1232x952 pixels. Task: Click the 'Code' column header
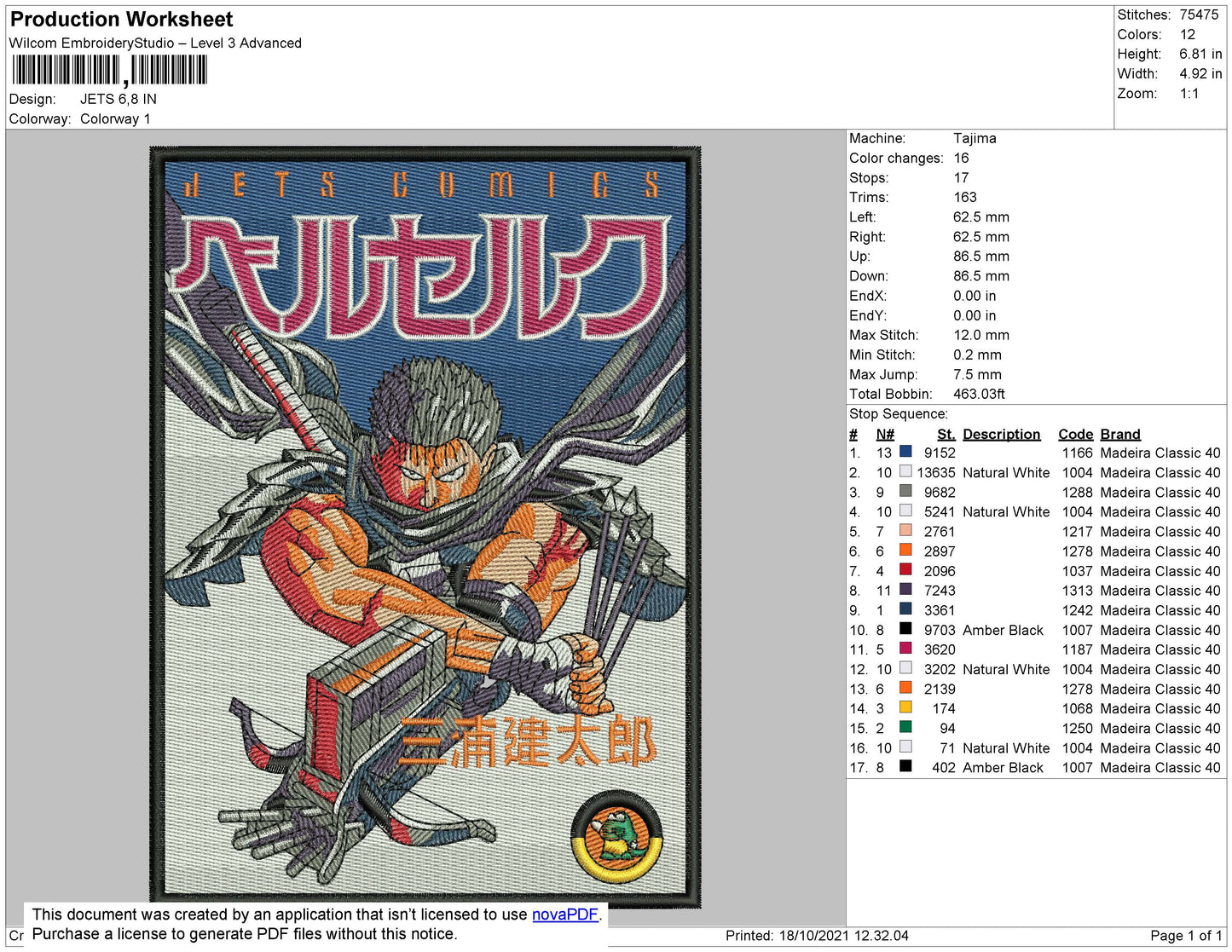(1076, 434)
